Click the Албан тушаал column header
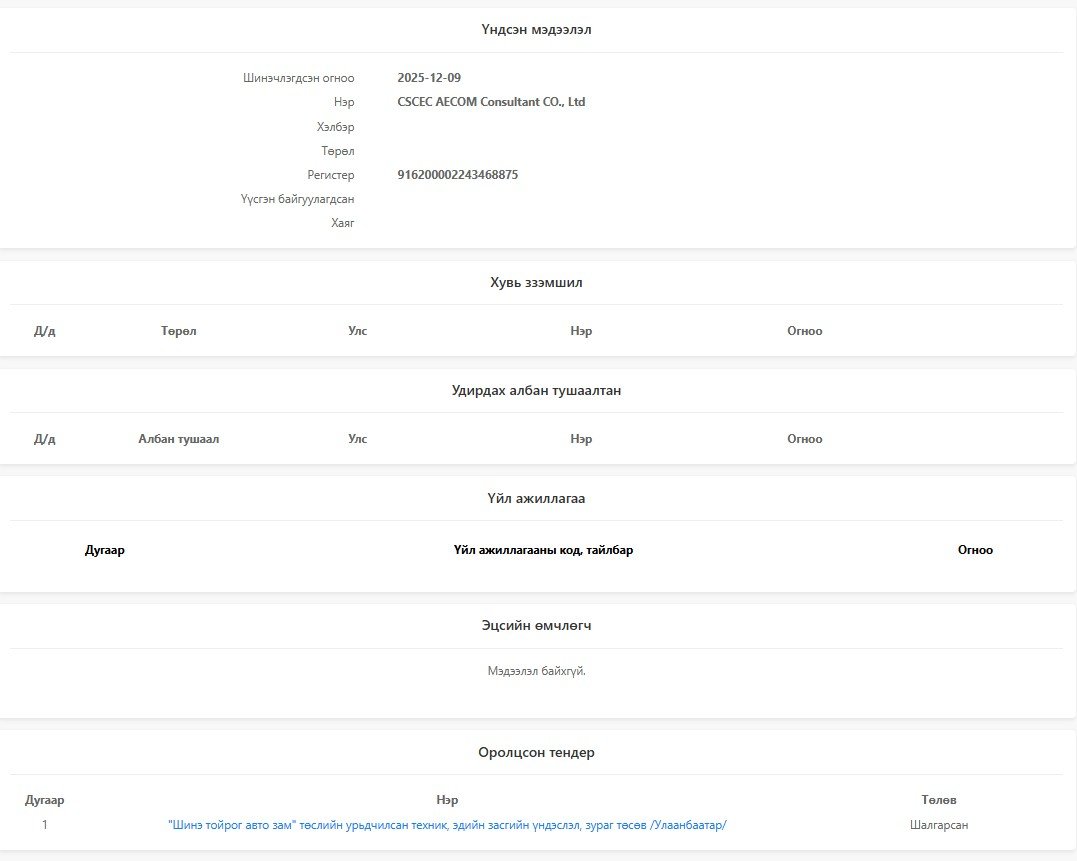This screenshot has height=861, width=1077. point(178,439)
